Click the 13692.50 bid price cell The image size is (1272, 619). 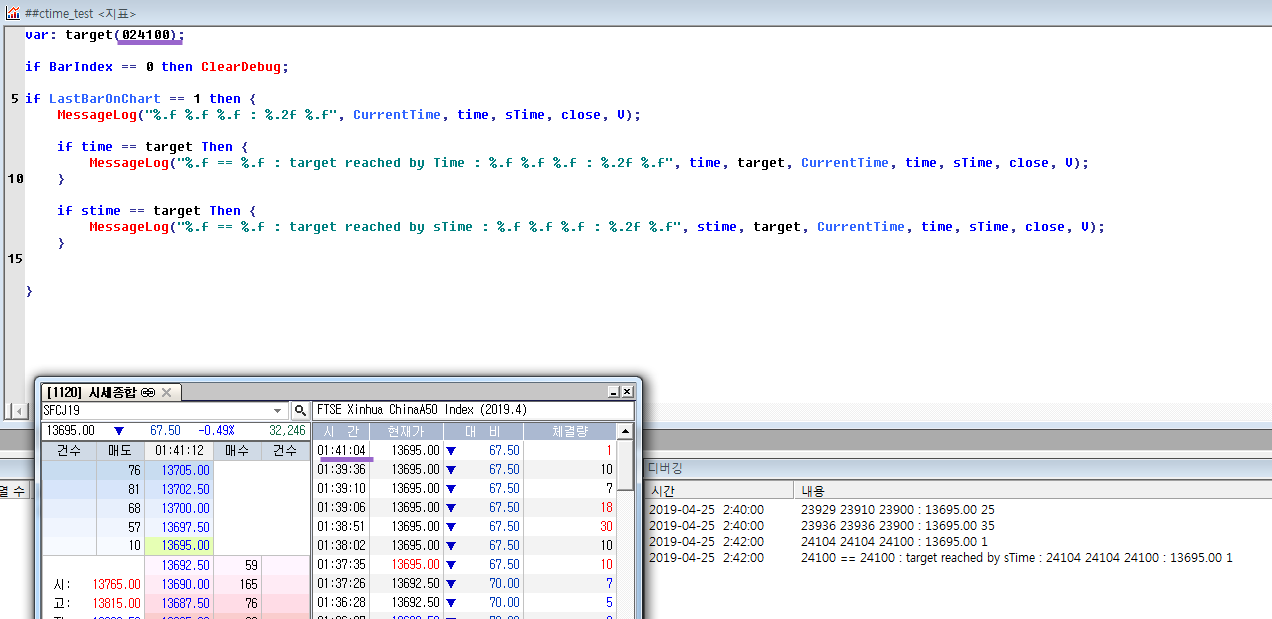click(x=178, y=565)
